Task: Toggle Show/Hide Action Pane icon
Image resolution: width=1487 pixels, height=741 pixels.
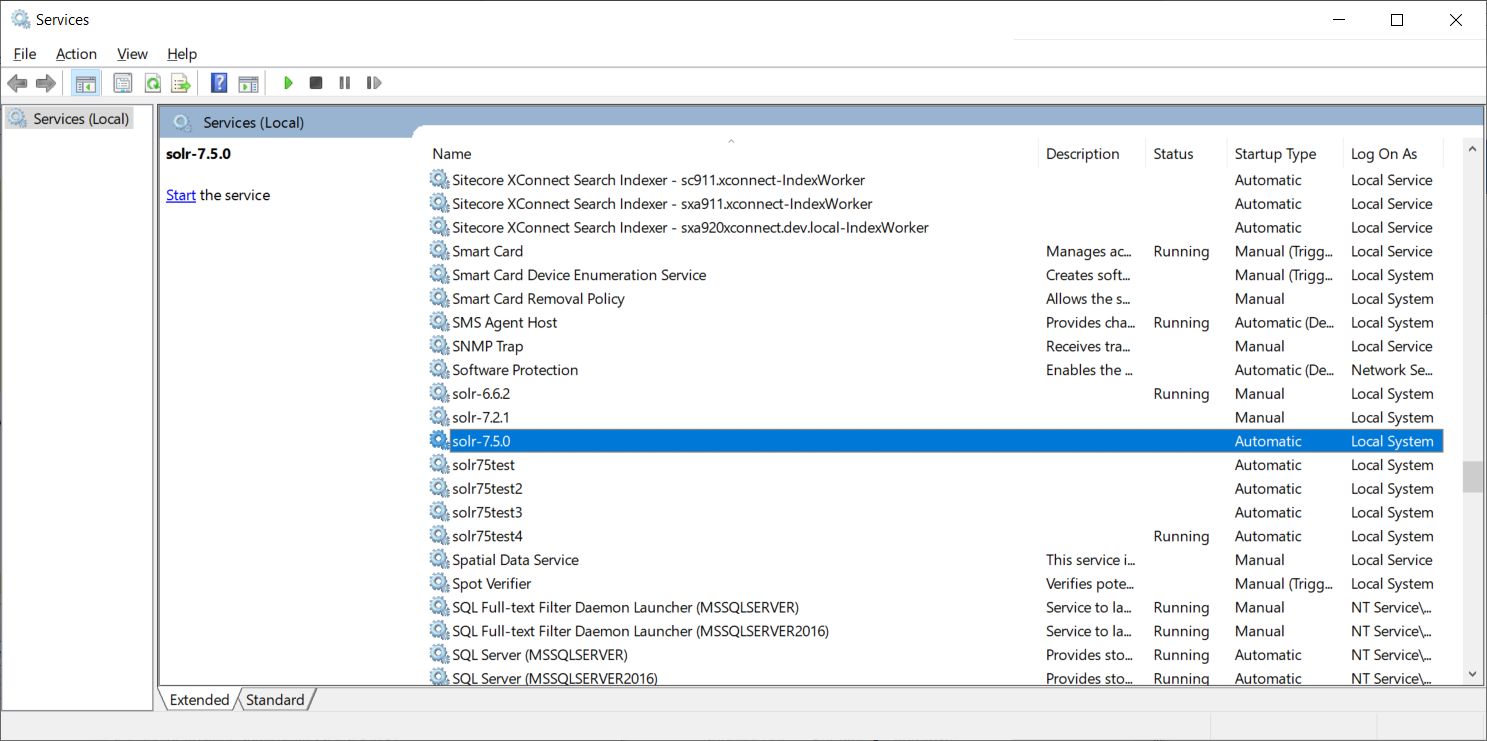Action: pos(248,83)
